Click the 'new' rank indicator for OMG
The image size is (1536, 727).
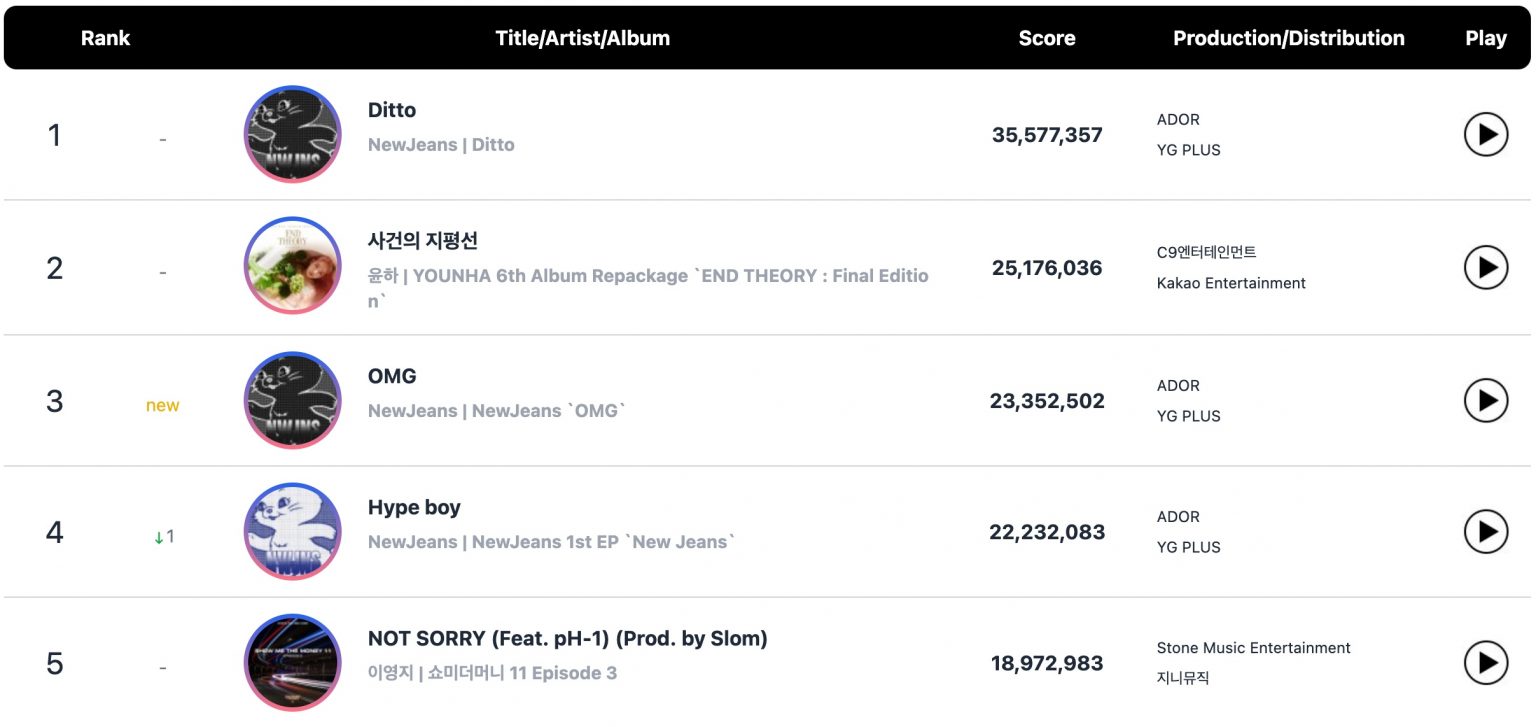click(x=162, y=405)
